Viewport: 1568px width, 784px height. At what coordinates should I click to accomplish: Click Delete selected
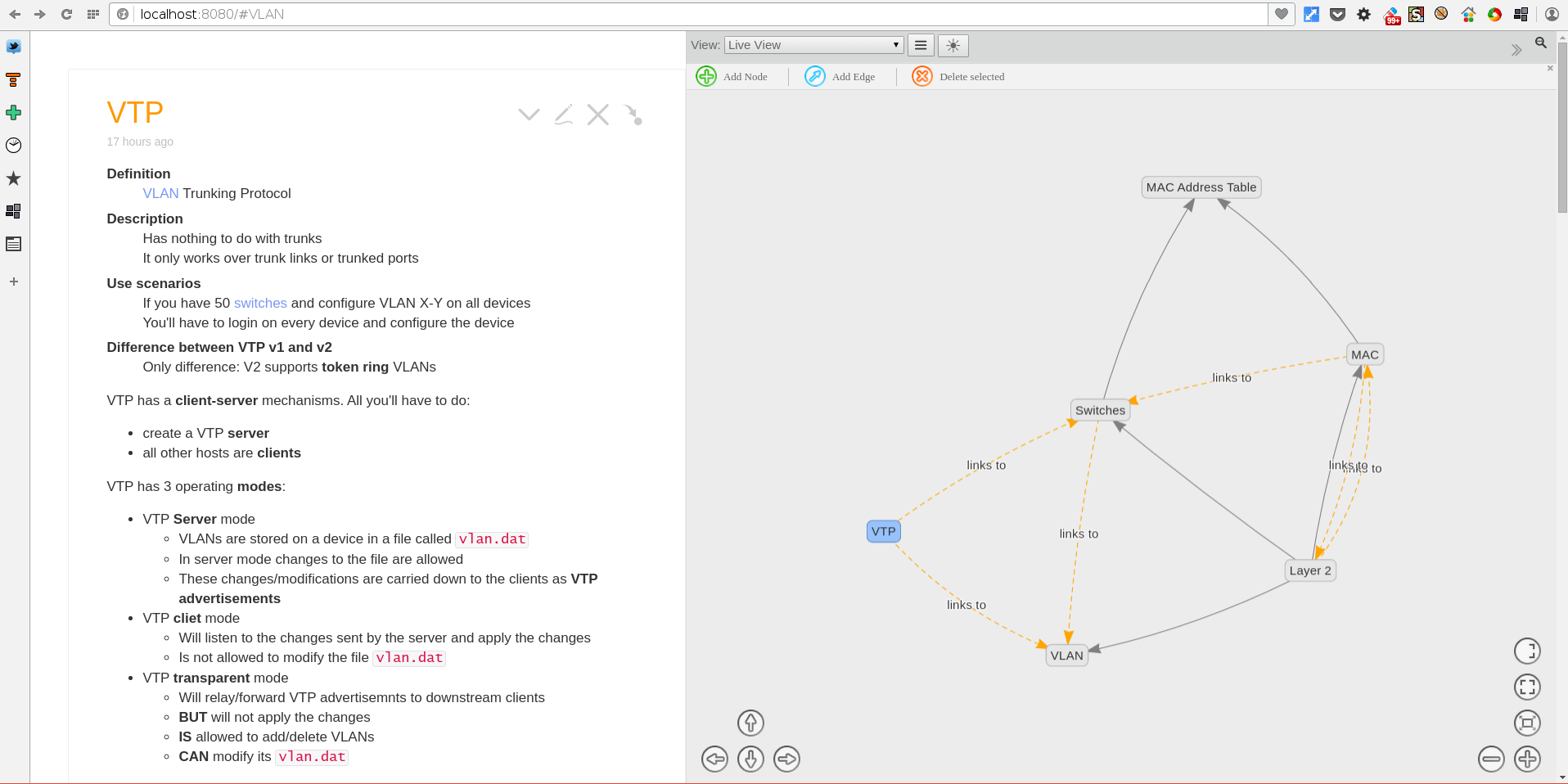click(x=957, y=76)
